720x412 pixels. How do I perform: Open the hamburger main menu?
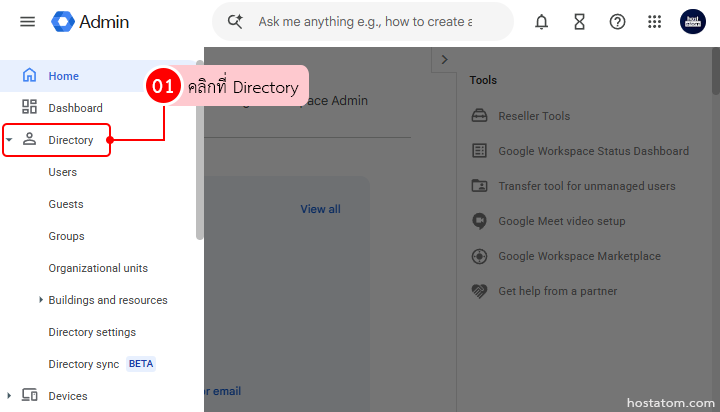point(28,22)
